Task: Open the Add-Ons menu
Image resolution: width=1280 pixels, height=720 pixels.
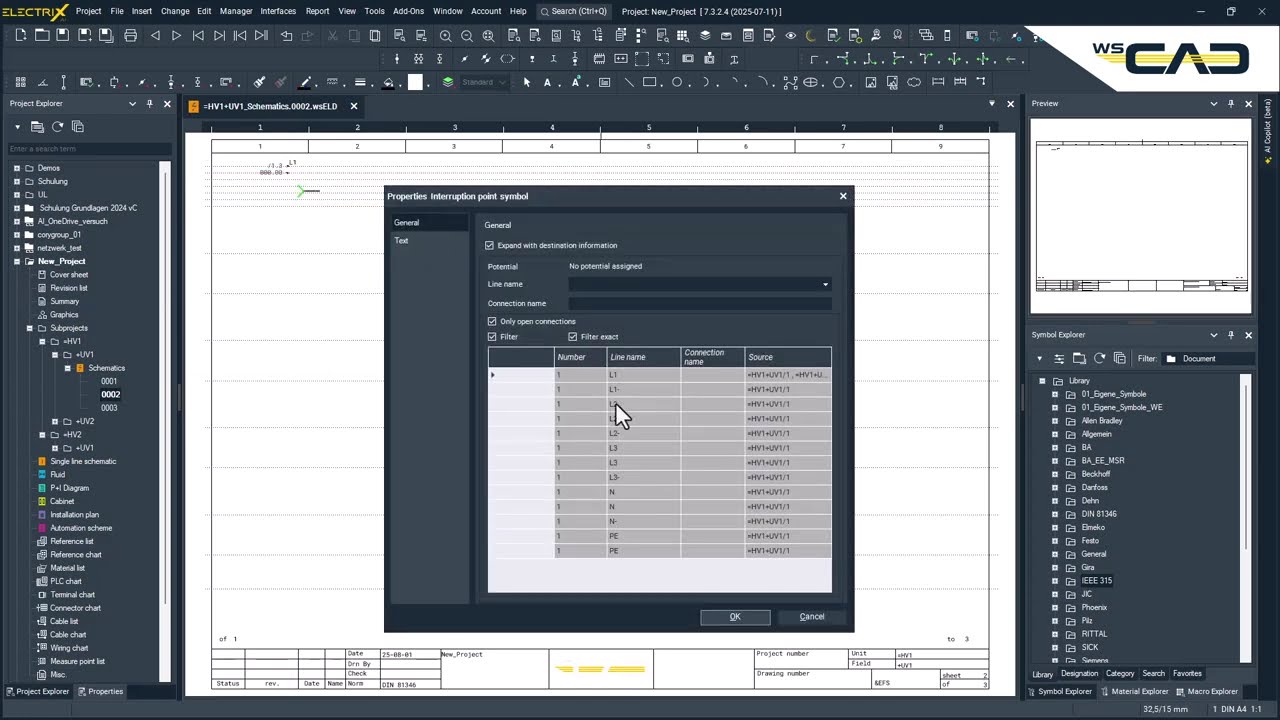Action: coord(408,11)
